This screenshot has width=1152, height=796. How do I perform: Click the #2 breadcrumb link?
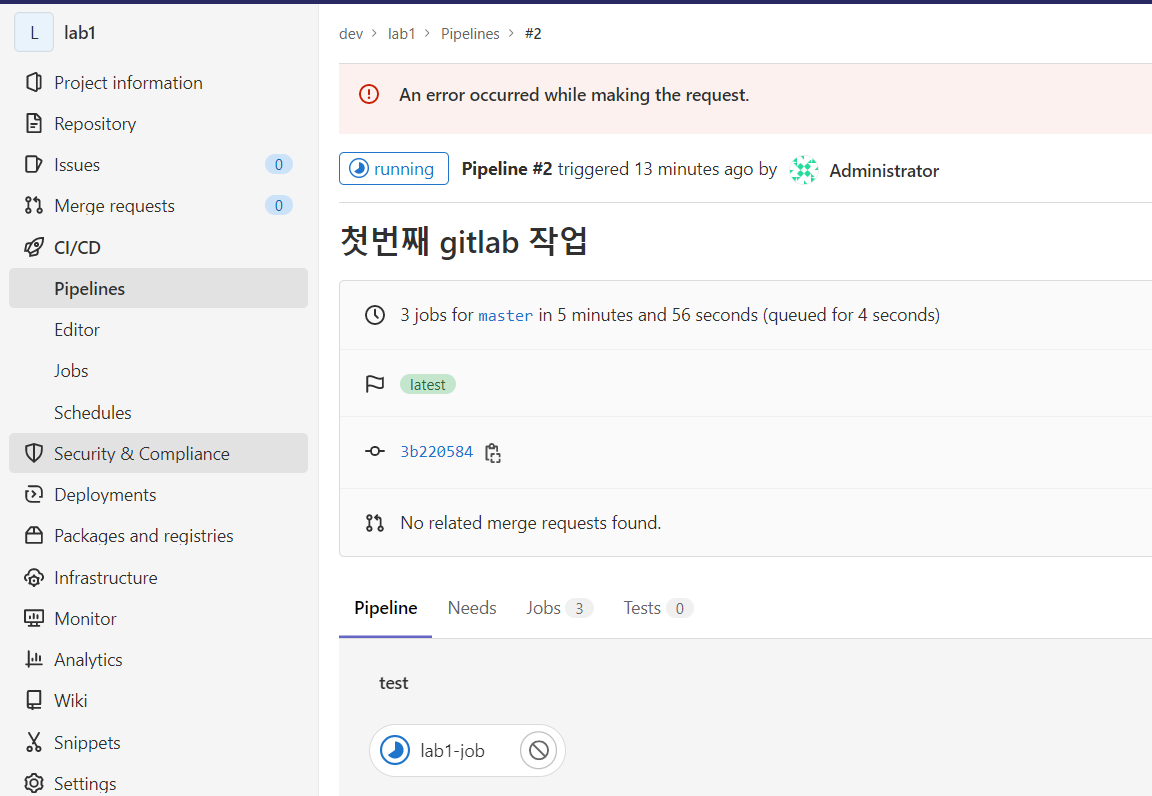(x=533, y=34)
